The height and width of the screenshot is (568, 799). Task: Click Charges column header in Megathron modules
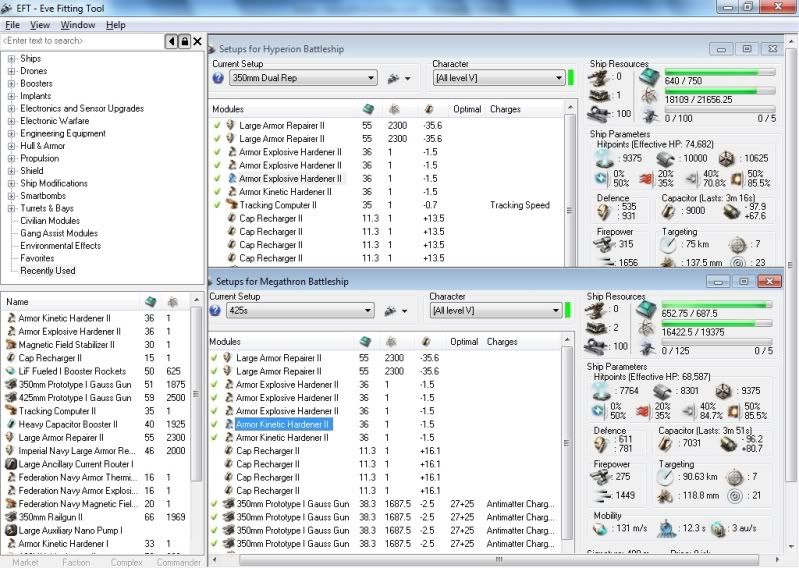tap(502, 341)
